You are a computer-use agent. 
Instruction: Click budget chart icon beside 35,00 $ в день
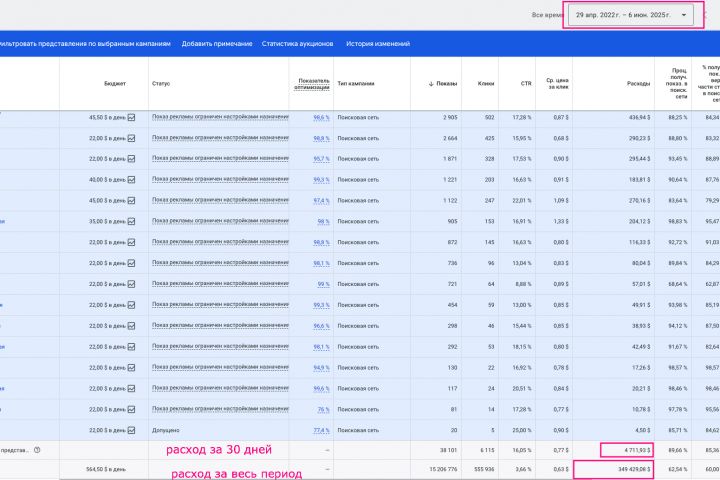coord(131,221)
